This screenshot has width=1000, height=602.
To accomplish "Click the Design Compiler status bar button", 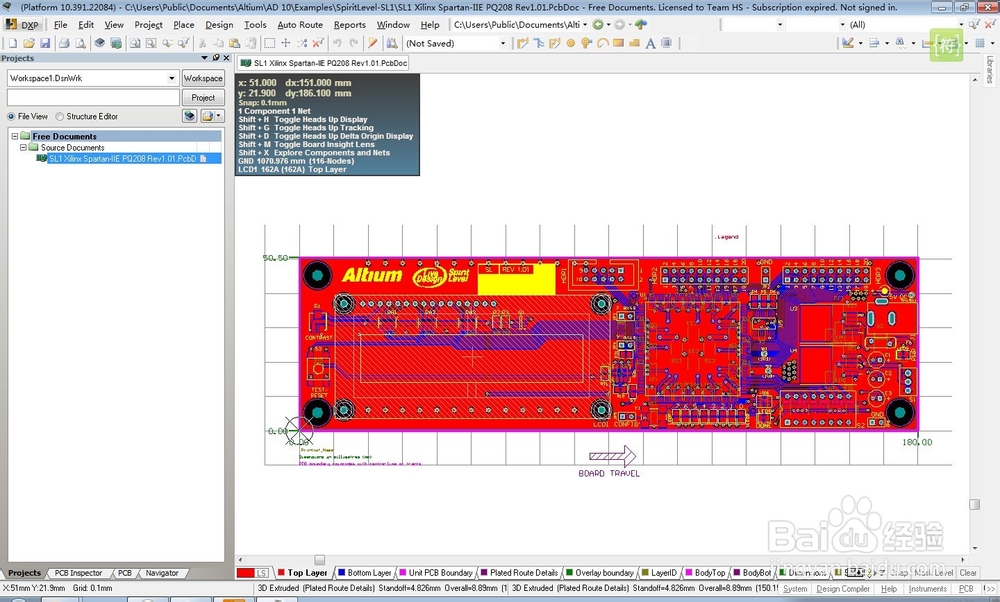I will tap(842, 589).
